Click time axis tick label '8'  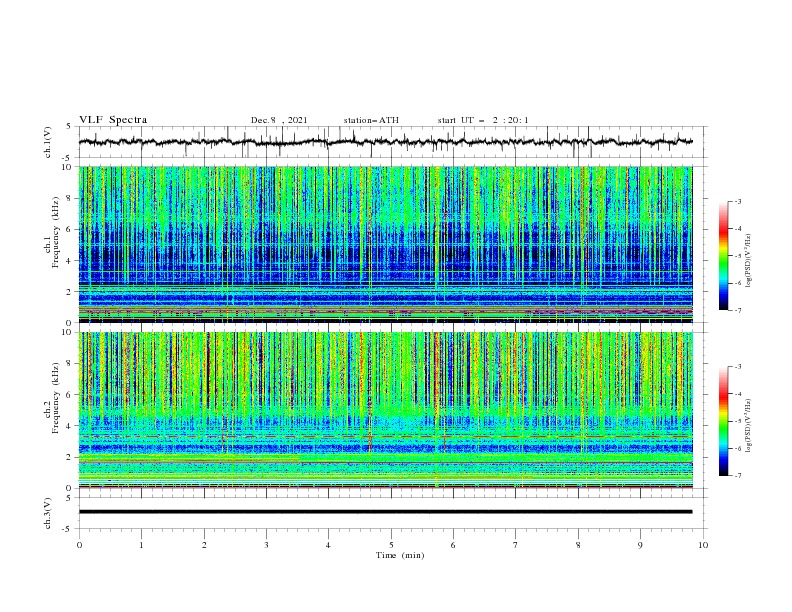click(x=578, y=545)
